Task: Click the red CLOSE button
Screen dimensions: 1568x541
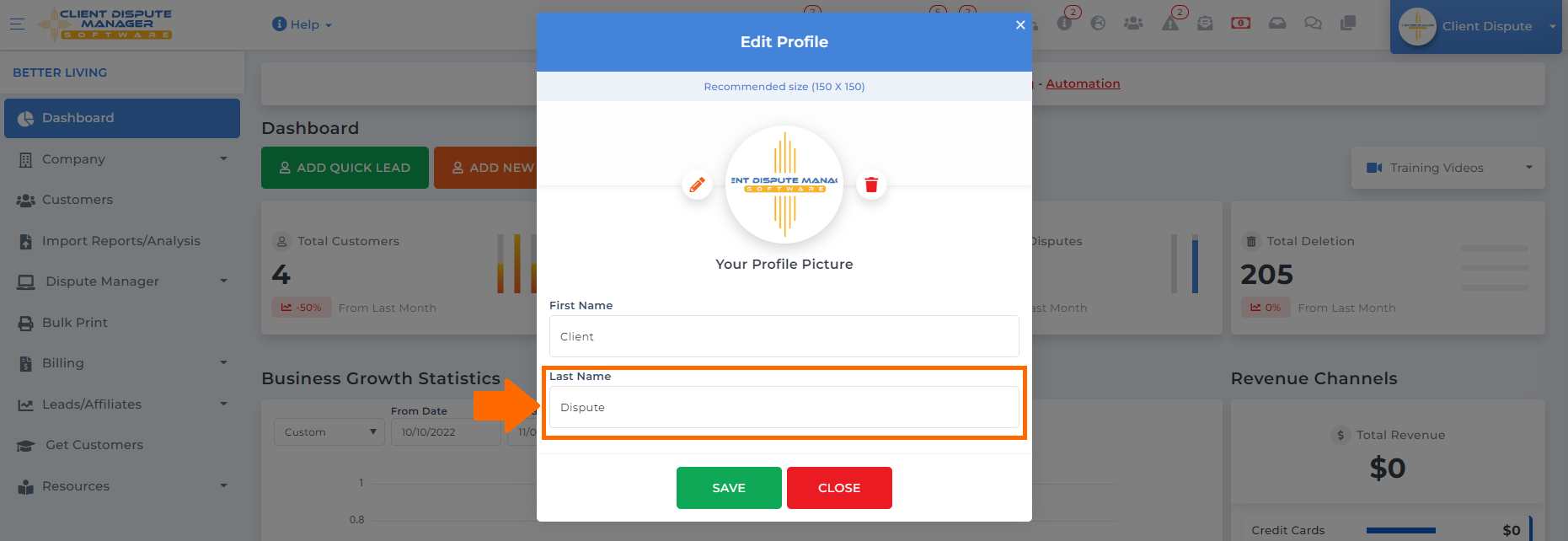Action: 839,488
